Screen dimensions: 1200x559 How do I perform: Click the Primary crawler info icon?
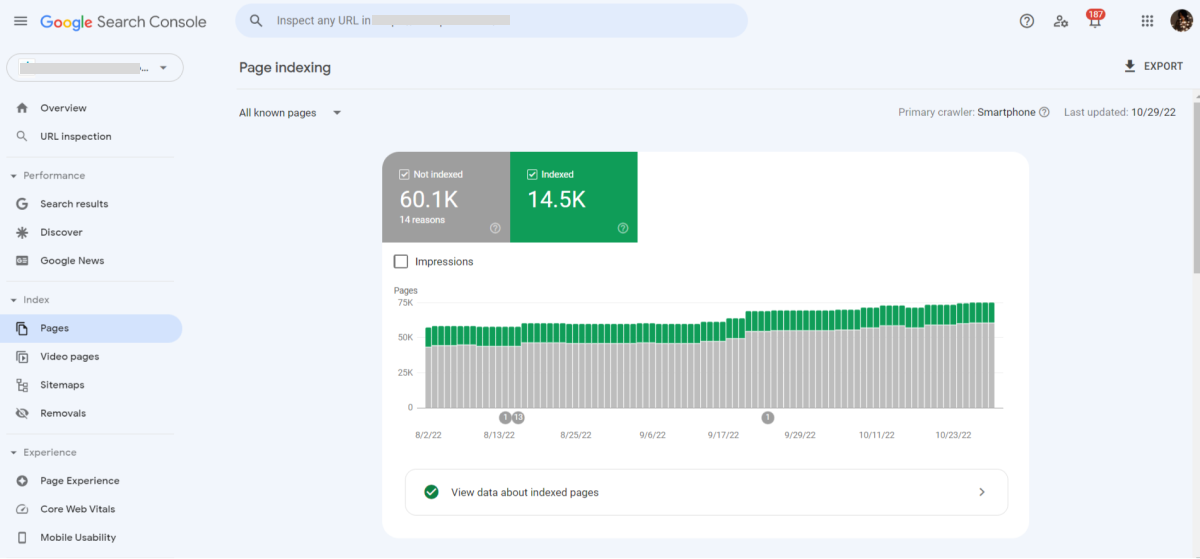[1044, 113]
